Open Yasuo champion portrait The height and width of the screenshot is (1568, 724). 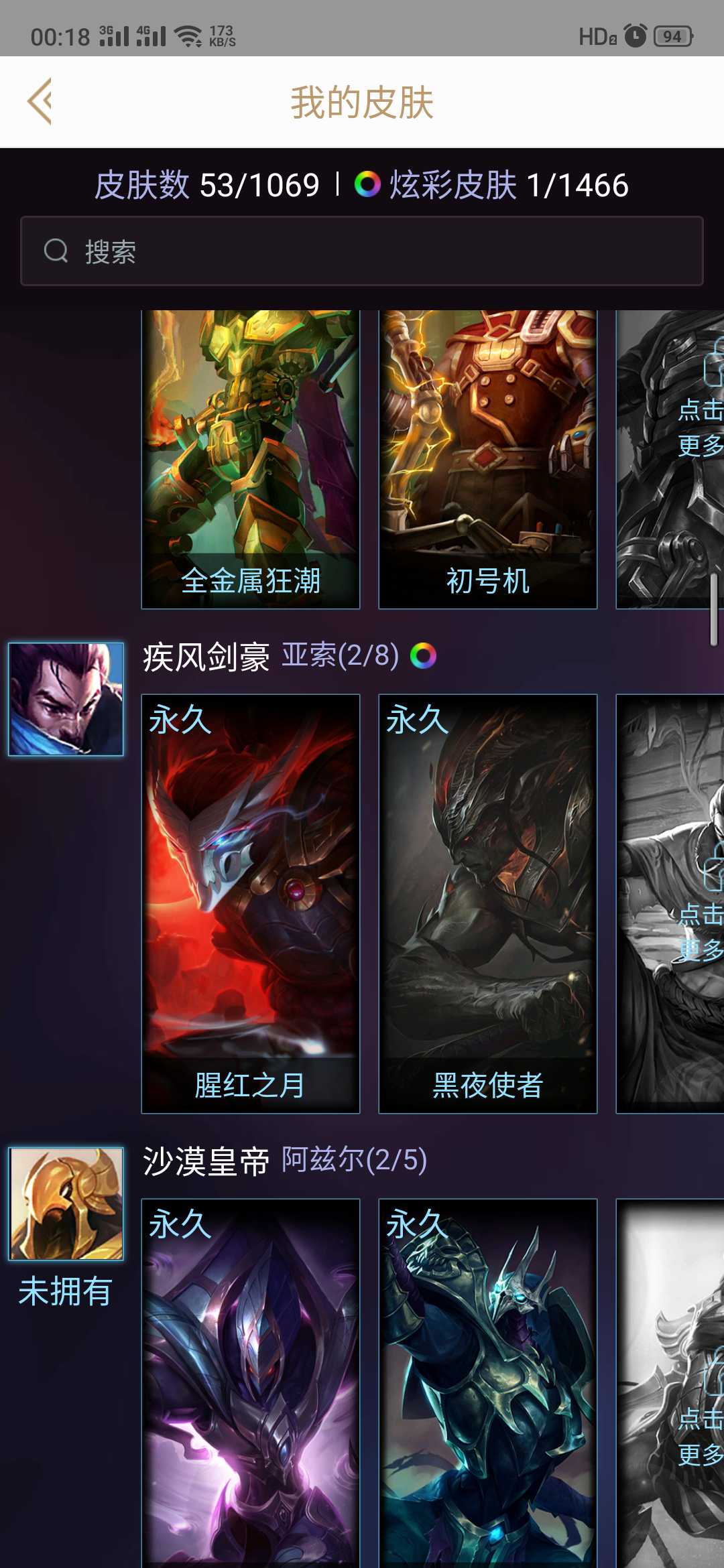pyautogui.click(x=66, y=699)
